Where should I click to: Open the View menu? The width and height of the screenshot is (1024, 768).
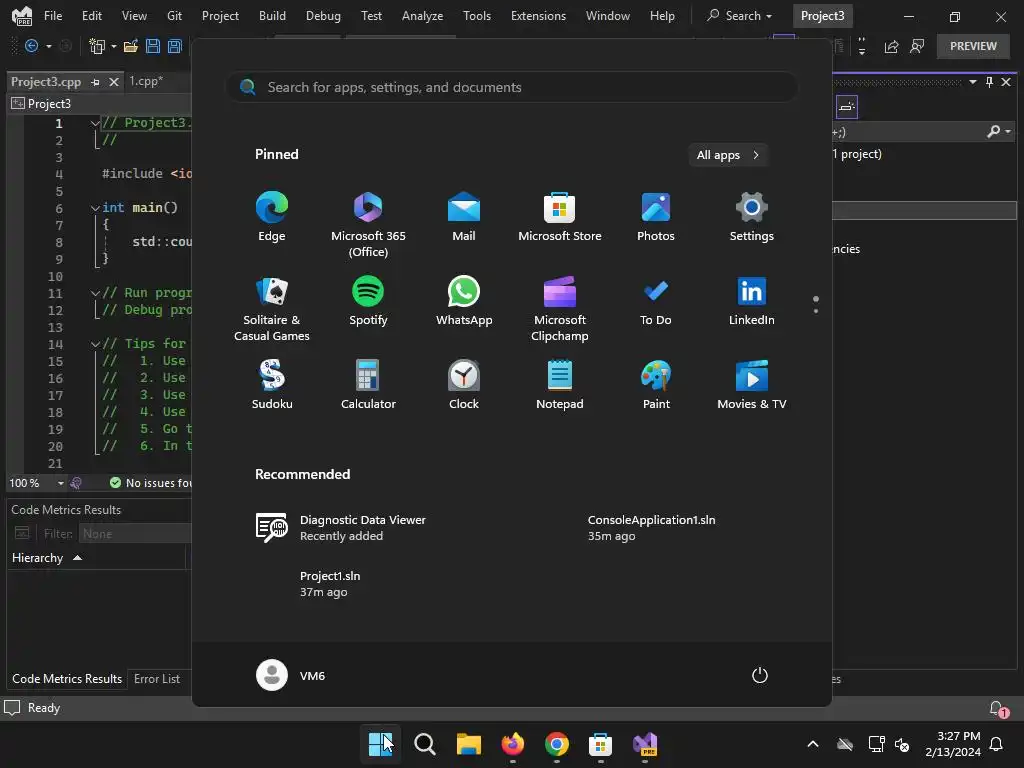coord(134,16)
